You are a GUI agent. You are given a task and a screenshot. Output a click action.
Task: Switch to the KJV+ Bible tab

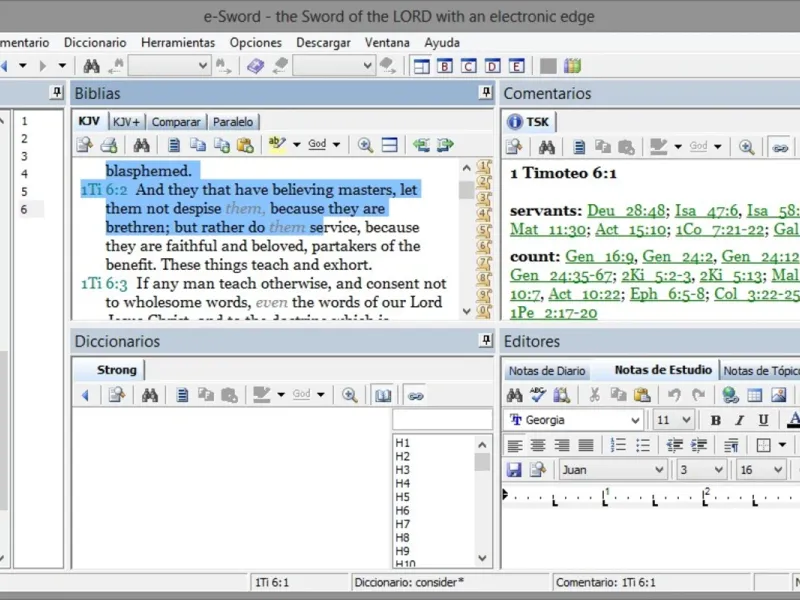pyautogui.click(x=126, y=122)
